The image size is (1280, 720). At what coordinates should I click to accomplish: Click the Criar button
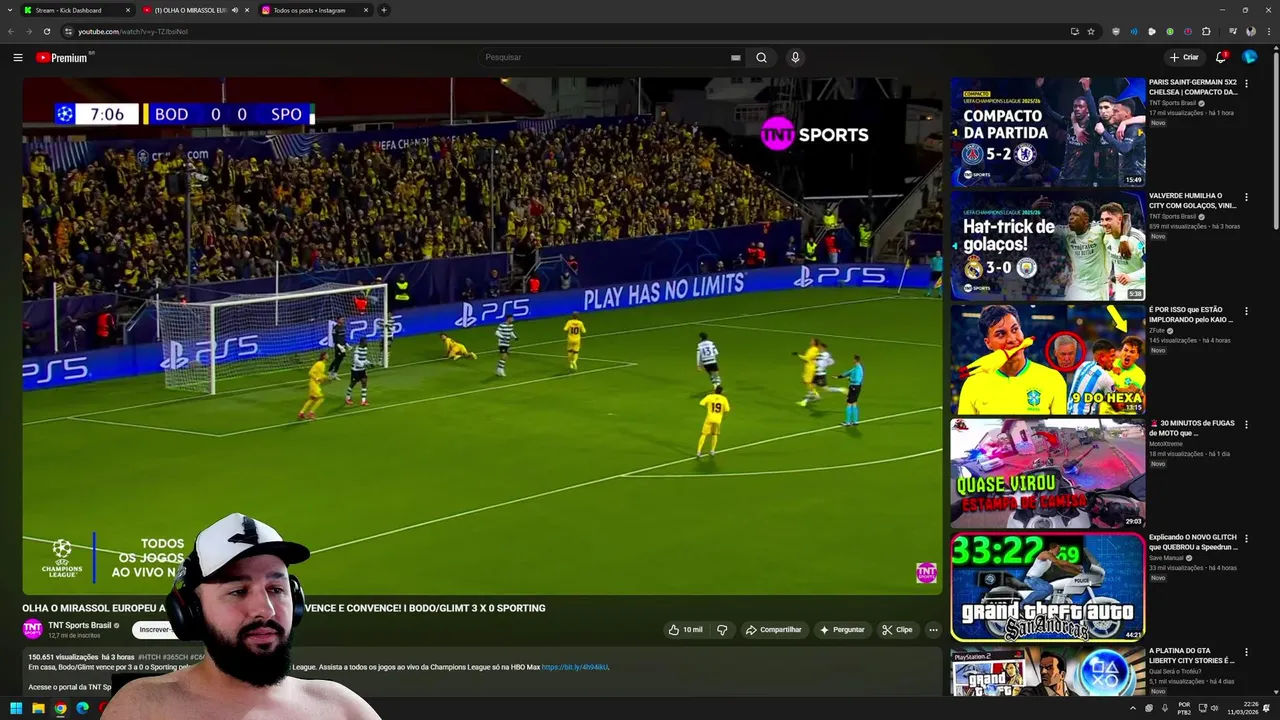point(1184,57)
